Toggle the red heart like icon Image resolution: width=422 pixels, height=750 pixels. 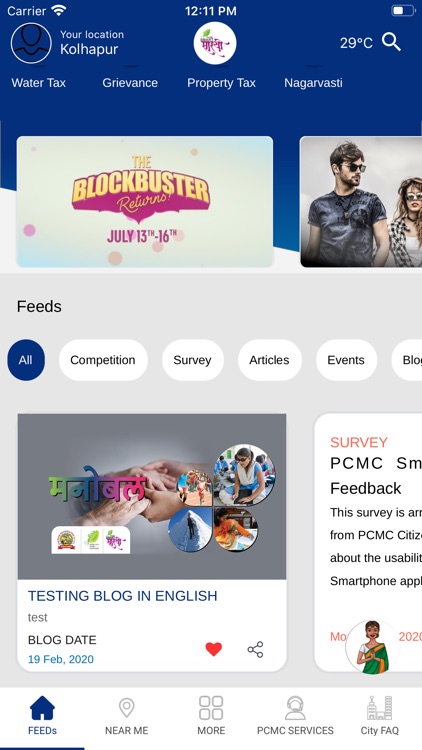pos(213,649)
